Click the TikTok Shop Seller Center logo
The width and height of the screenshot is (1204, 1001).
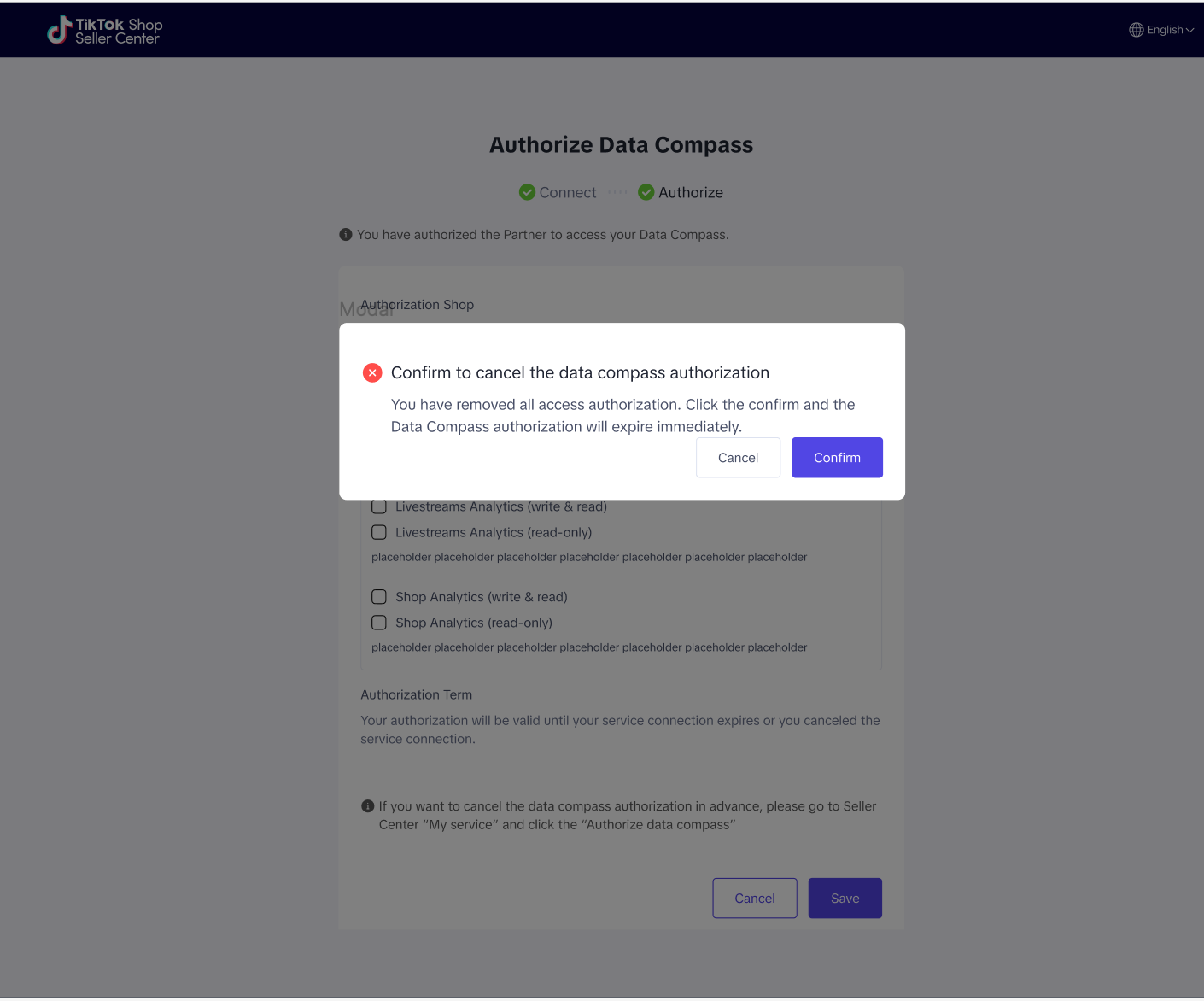point(104,31)
